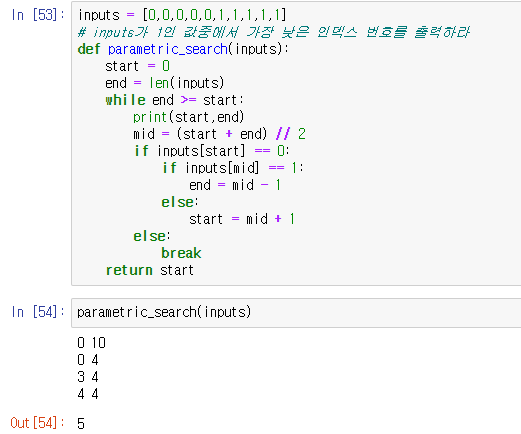Click the inner 'else:' before start = mid + 1
Screen dimensions: 521x434
(x=180, y=202)
